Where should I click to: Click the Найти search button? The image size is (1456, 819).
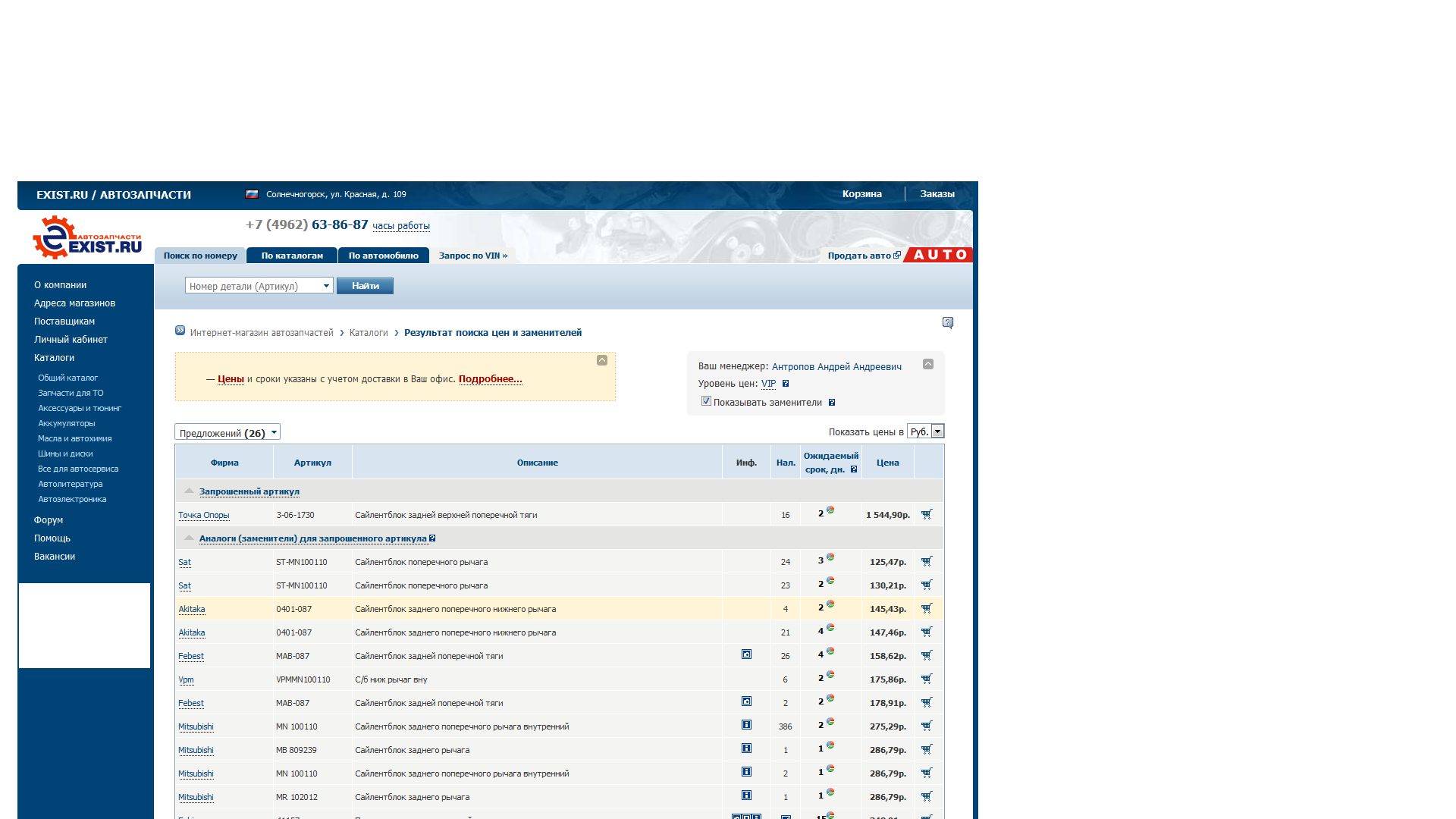365,286
